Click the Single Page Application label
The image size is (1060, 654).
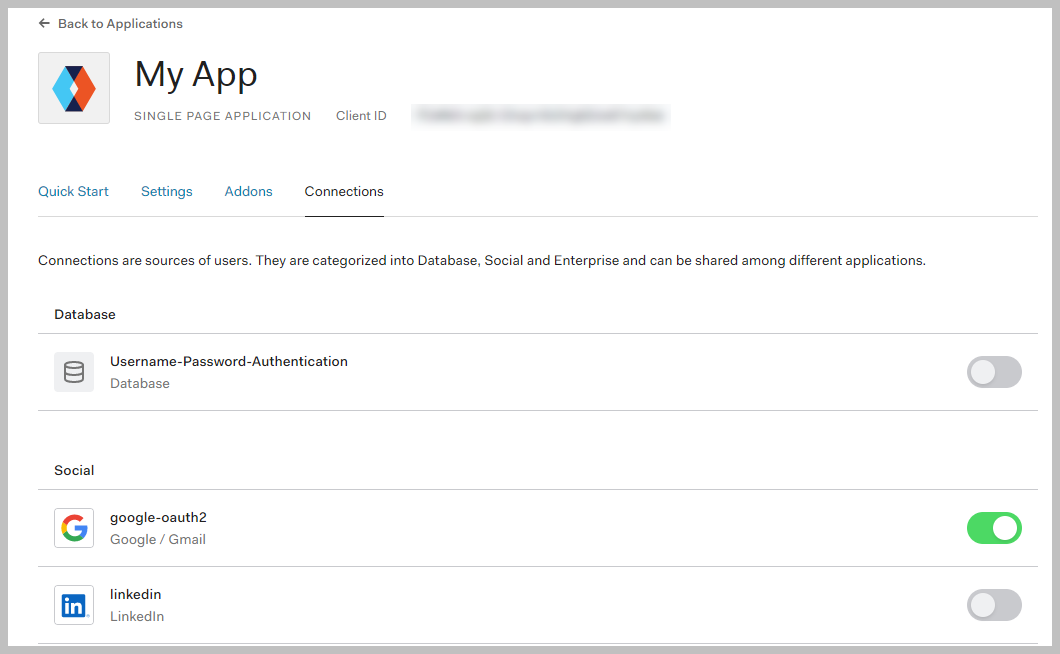click(222, 116)
